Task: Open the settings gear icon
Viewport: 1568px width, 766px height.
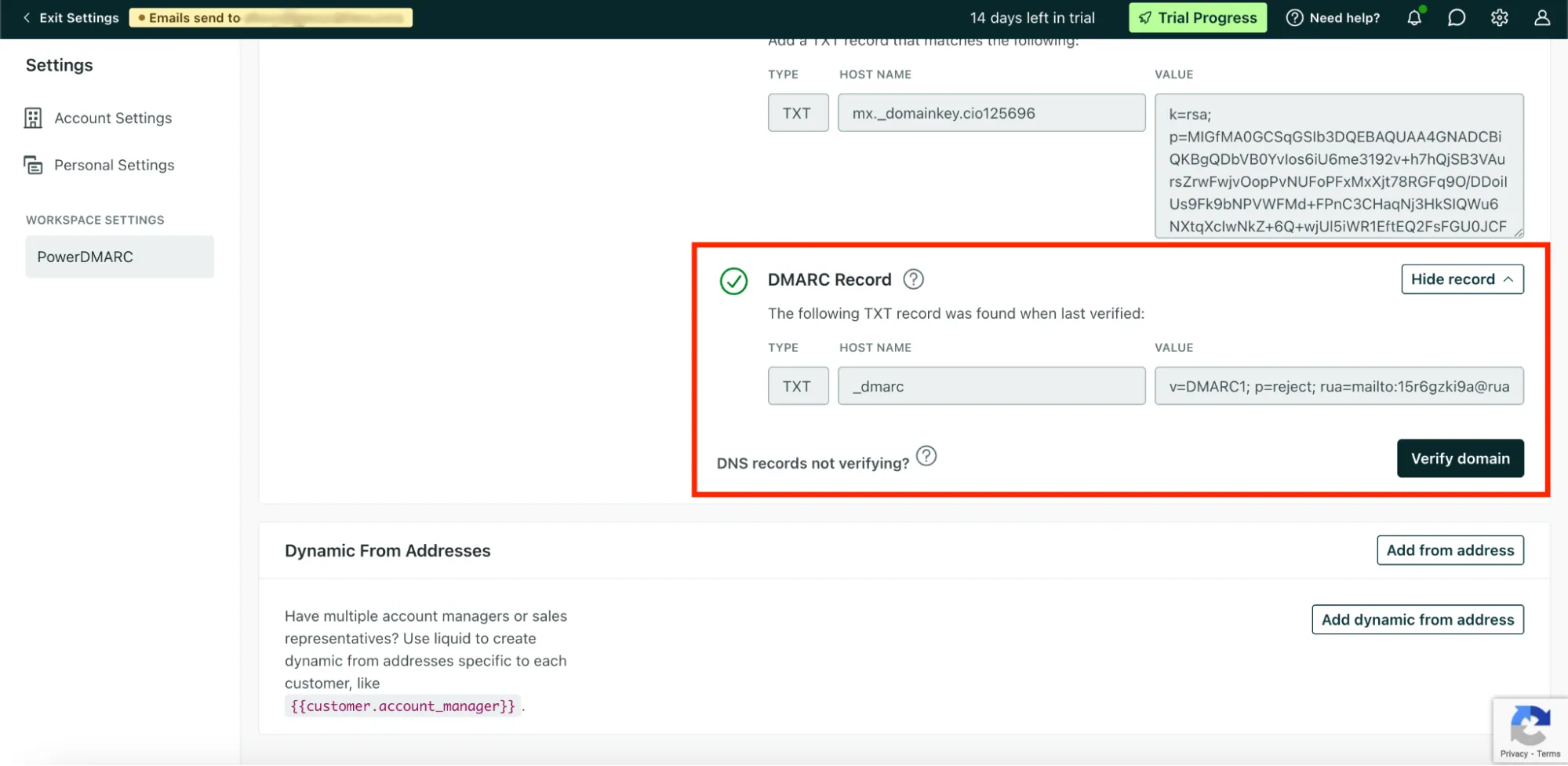Action: [x=1500, y=17]
